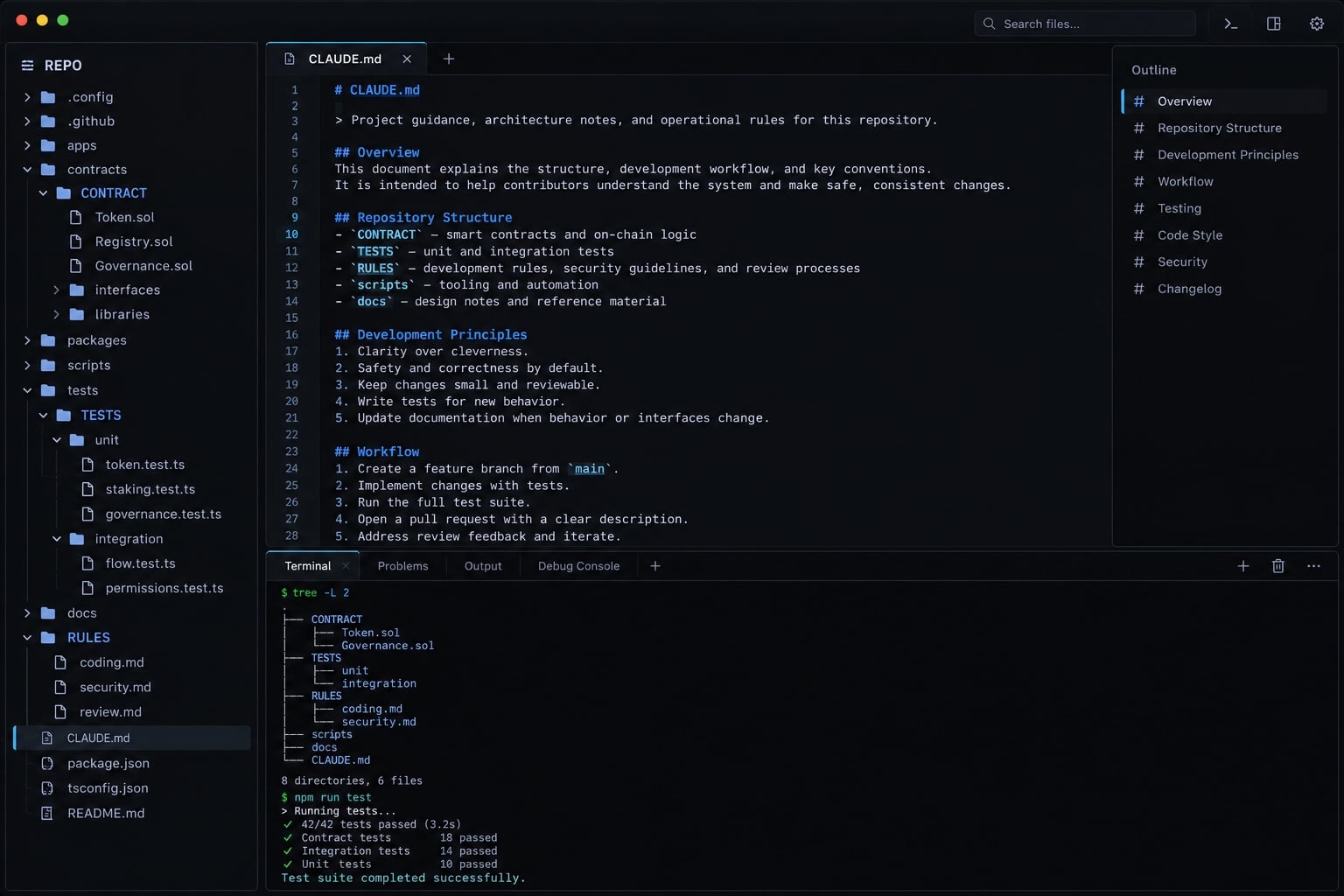Create new terminal with plus icon
Image resolution: width=1344 pixels, height=896 pixels.
point(1243,566)
